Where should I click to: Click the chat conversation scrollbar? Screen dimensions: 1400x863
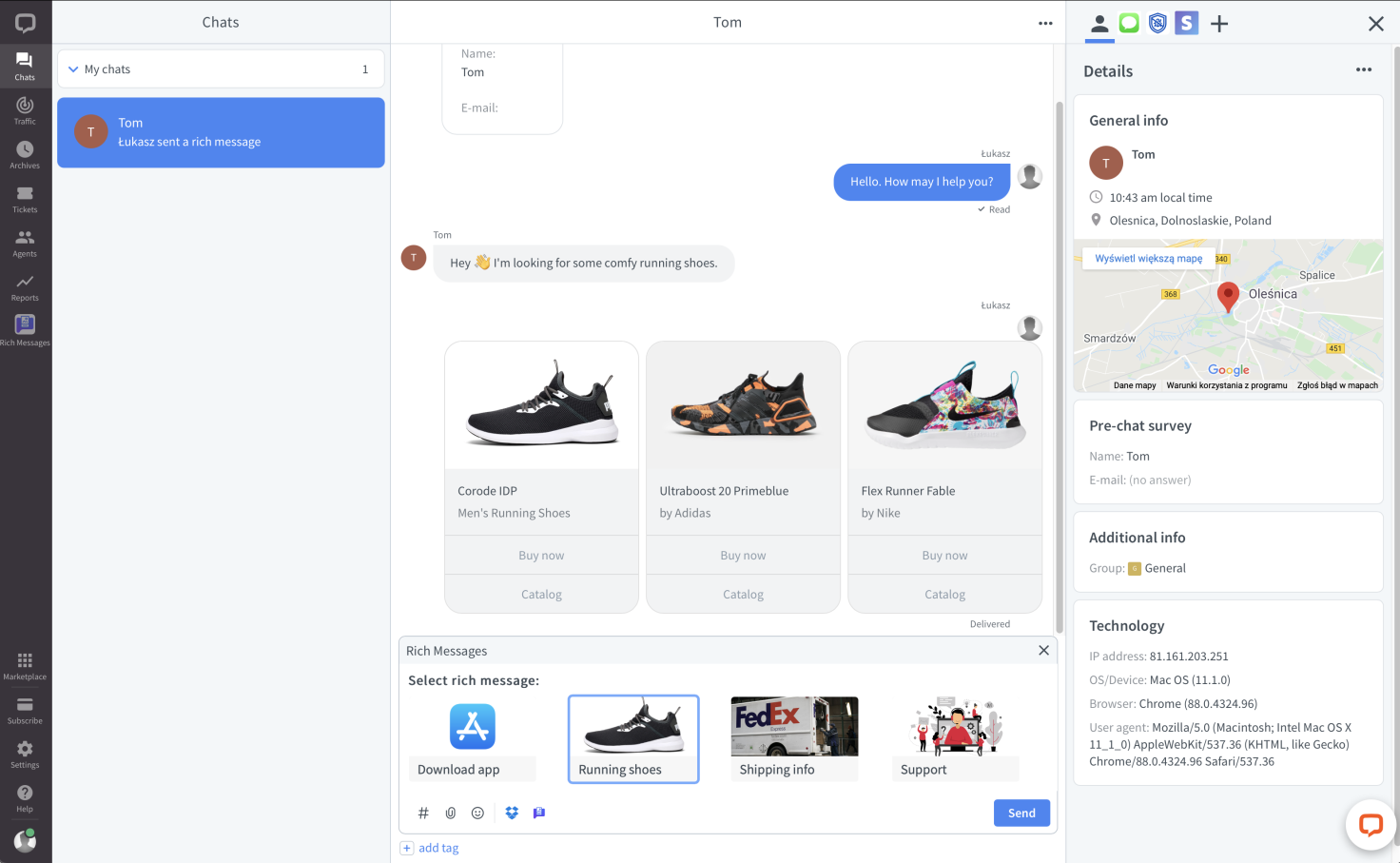pos(1060,366)
